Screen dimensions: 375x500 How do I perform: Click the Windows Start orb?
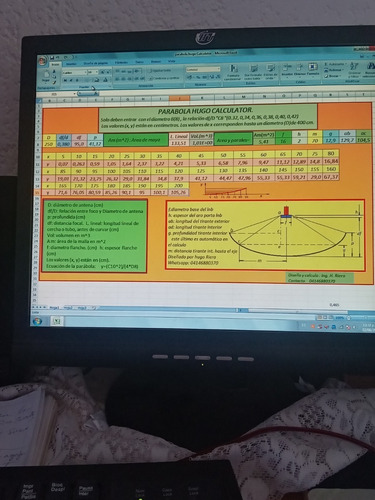37,321
